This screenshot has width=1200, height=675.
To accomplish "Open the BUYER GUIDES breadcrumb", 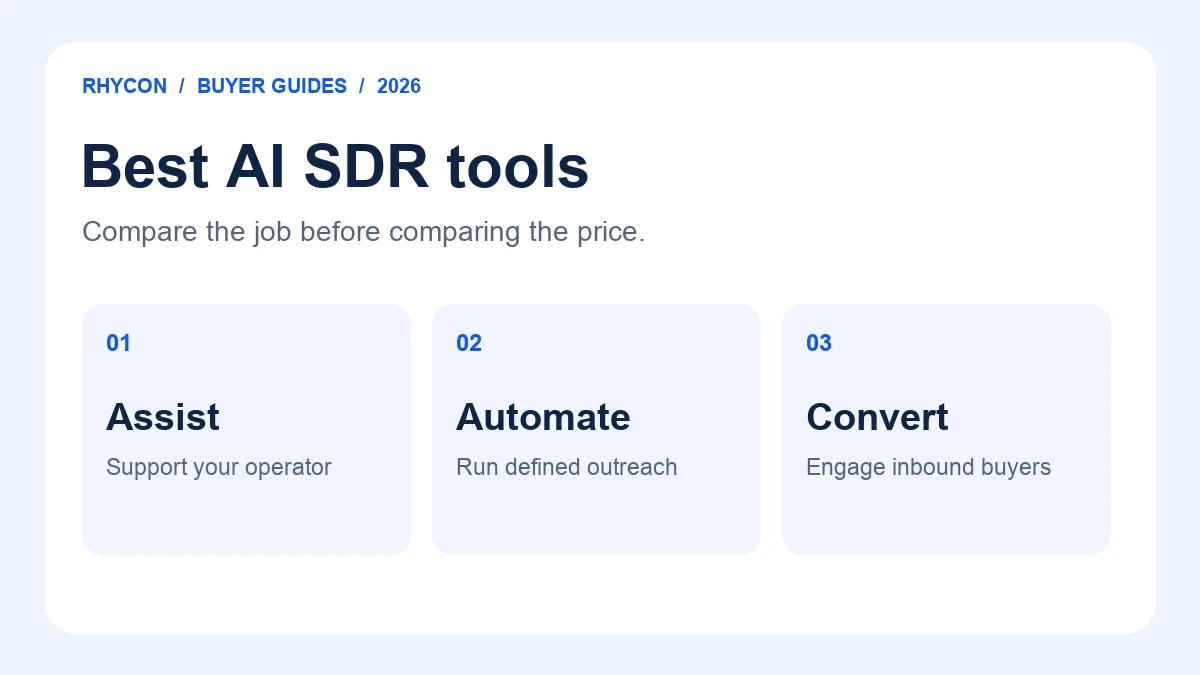I will [272, 86].
